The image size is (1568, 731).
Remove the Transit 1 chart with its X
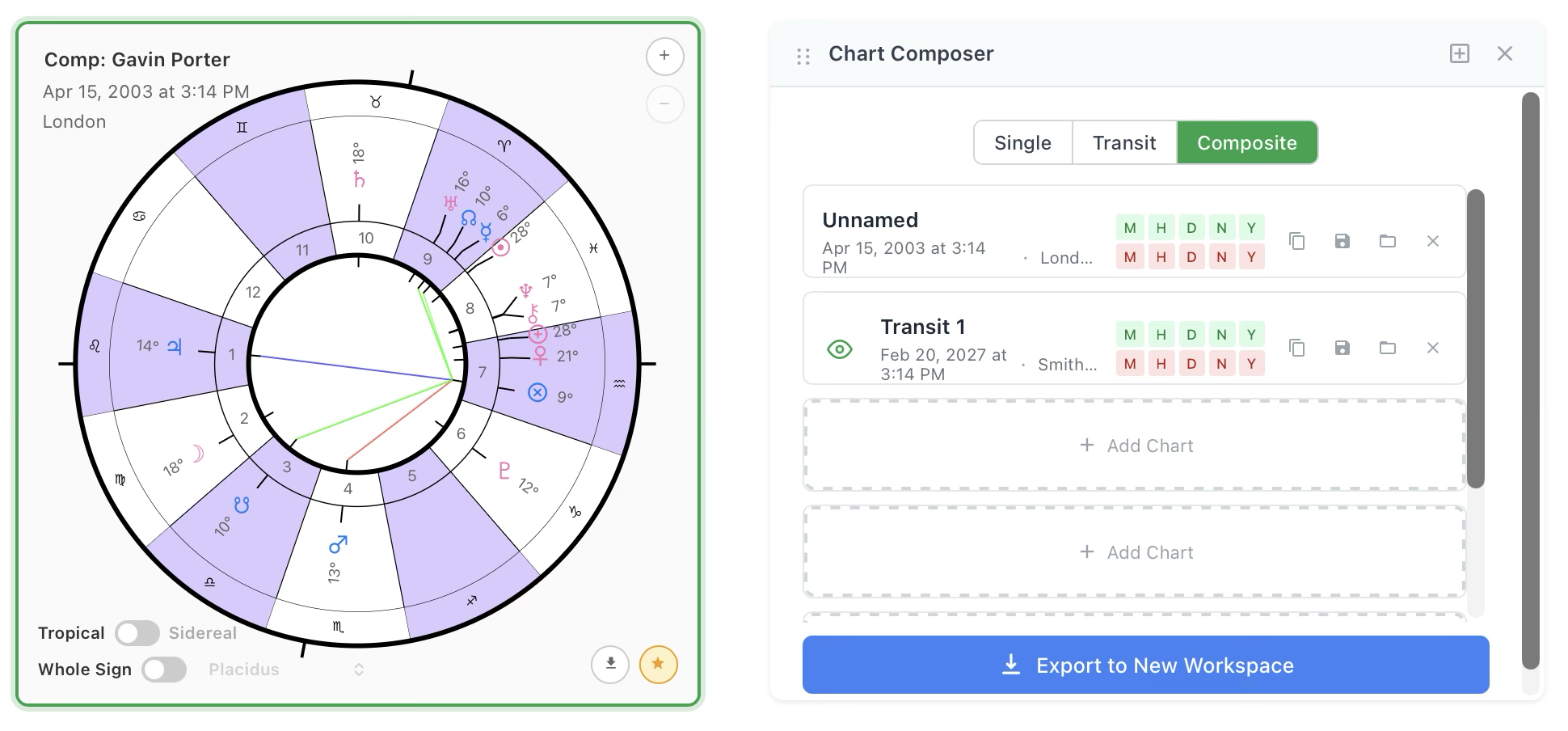click(1433, 348)
